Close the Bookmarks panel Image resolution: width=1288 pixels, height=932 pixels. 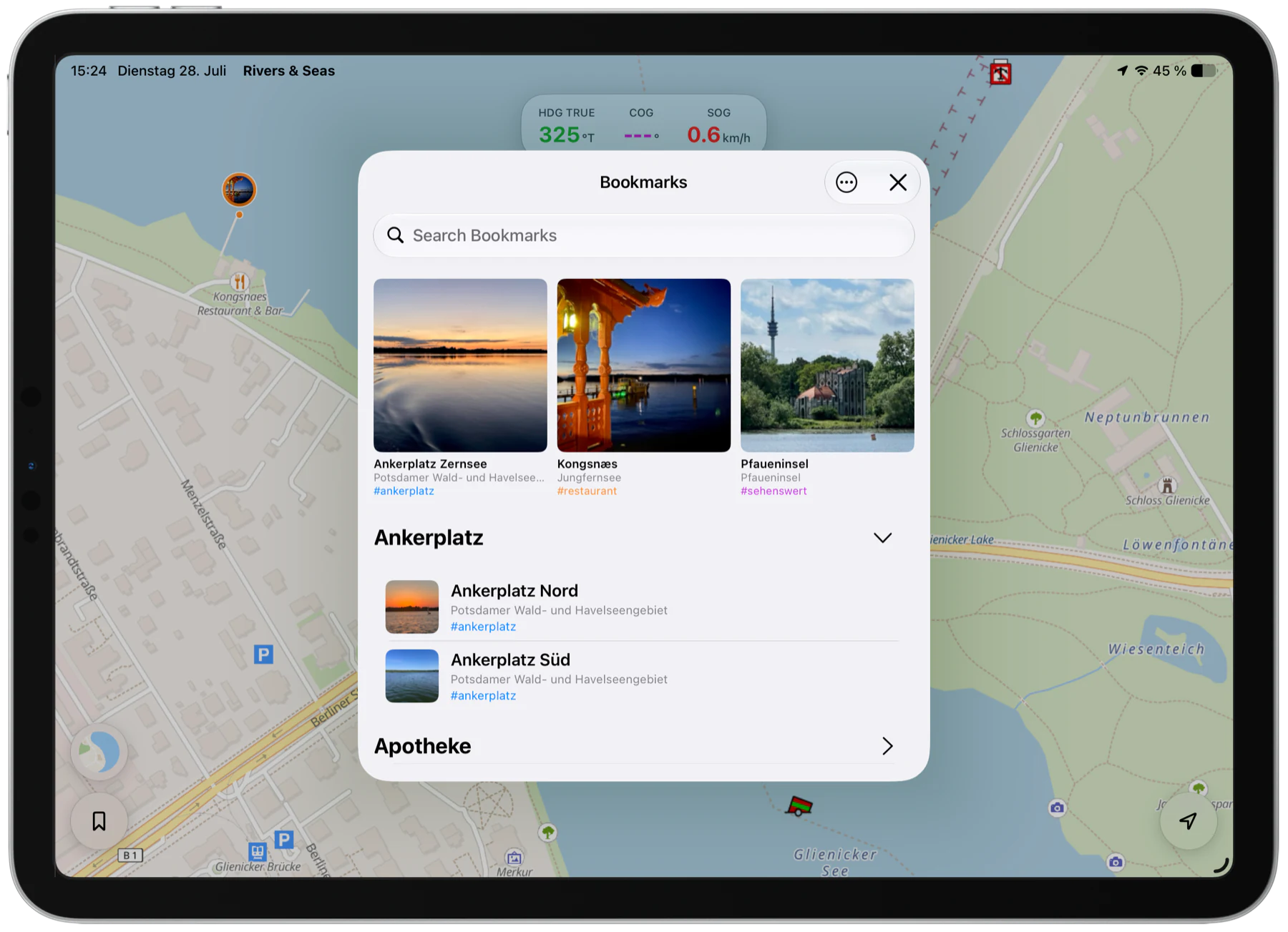[x=898, y=182]
